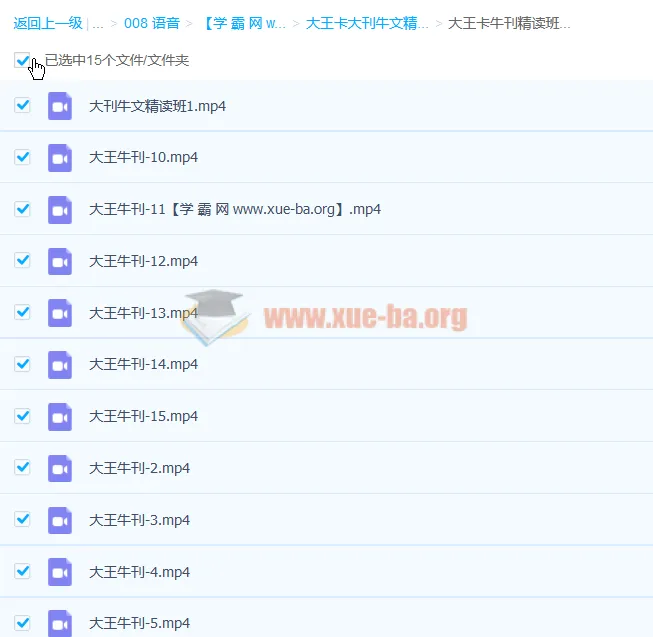Uncheck 大王牛刊-15.mp4 checkbox

coord(22,416)
